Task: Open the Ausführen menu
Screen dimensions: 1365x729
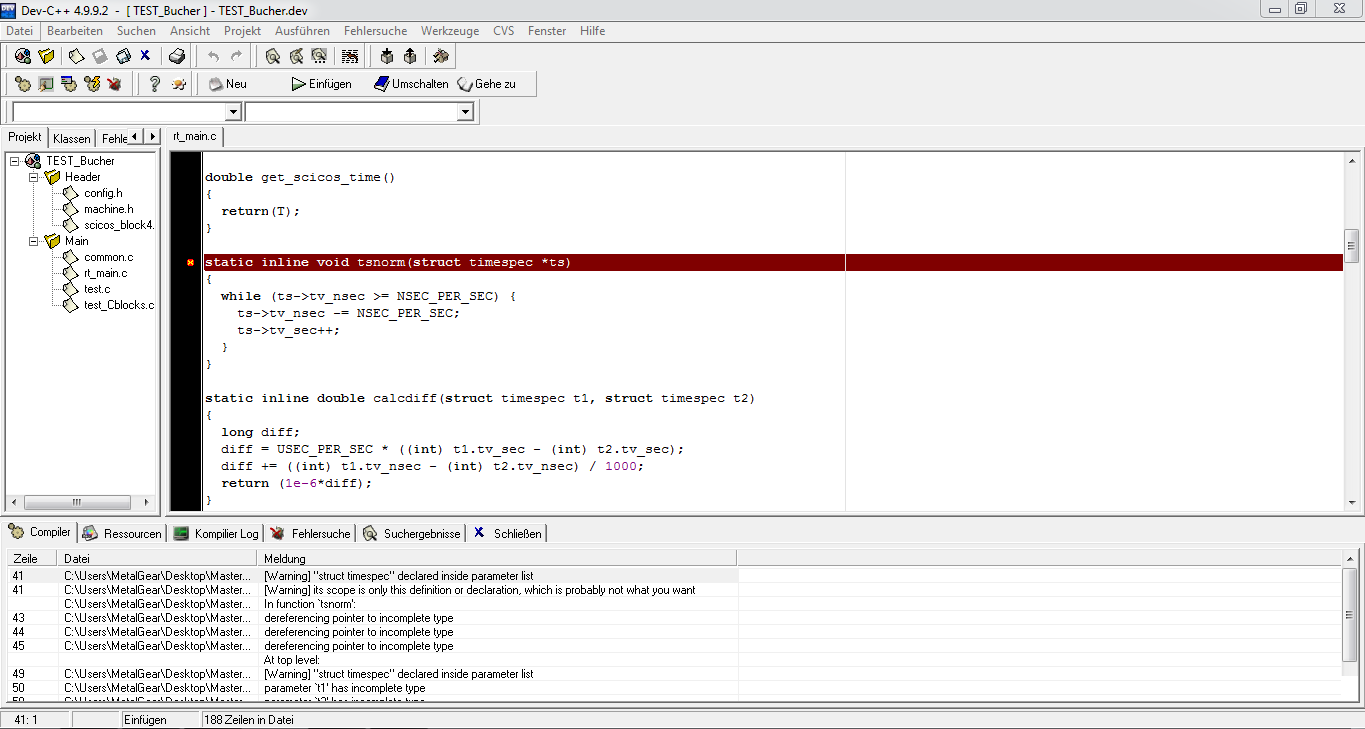Action: click(x=302, y=31)
